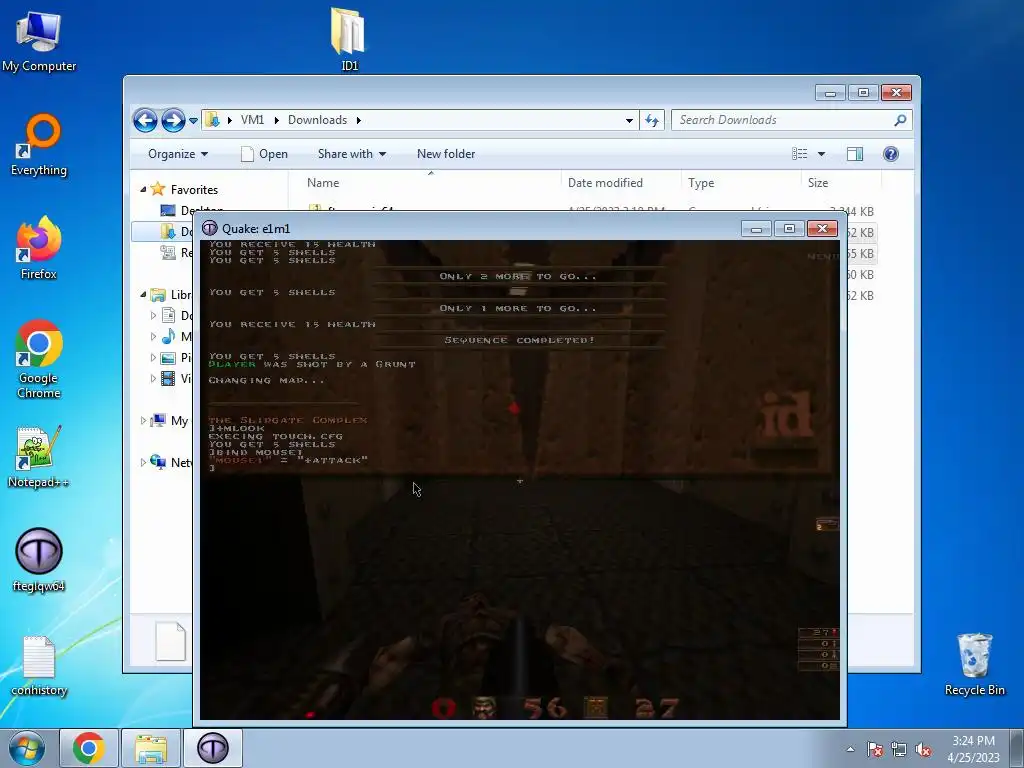
Task: Expand the Pictures library node
Action: [153, 358]
